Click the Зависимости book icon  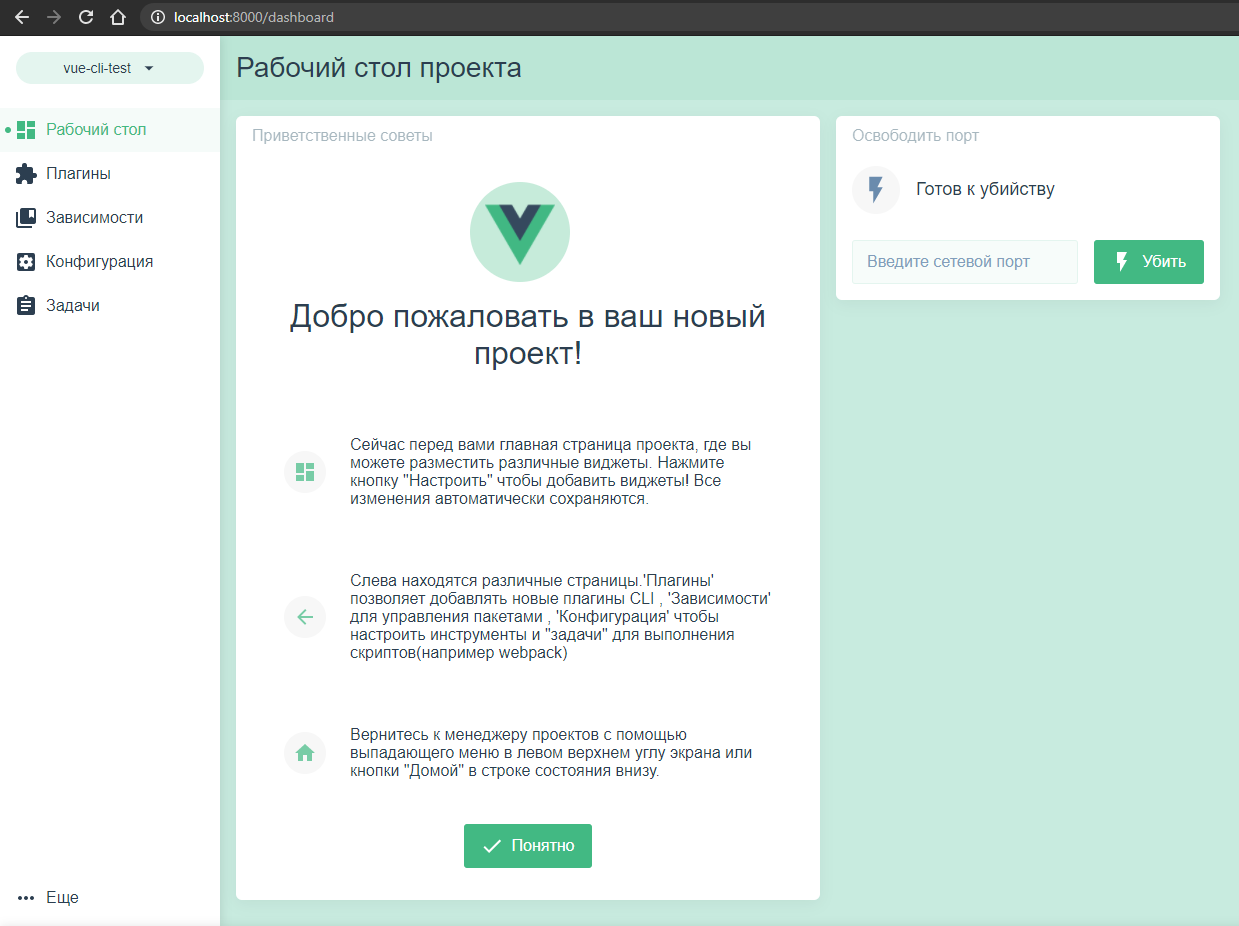pos(26,218)
